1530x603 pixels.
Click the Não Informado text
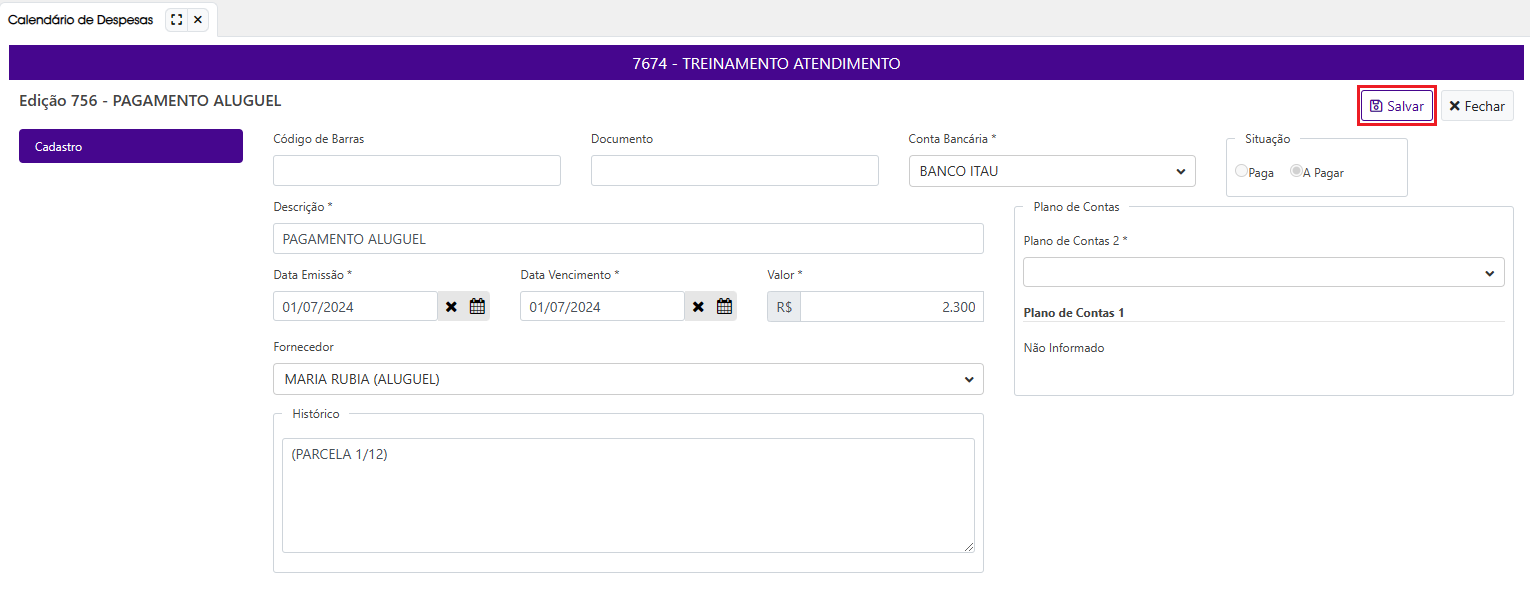point(1064,348)
